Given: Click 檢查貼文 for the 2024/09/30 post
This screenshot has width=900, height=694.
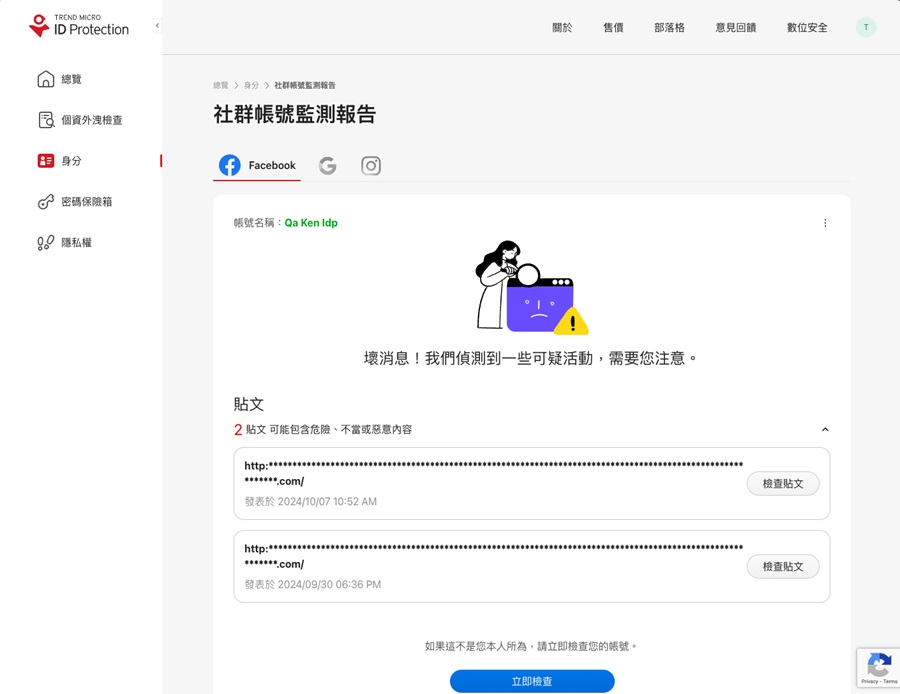Looking at the screenshot, I should click(782, 567).
